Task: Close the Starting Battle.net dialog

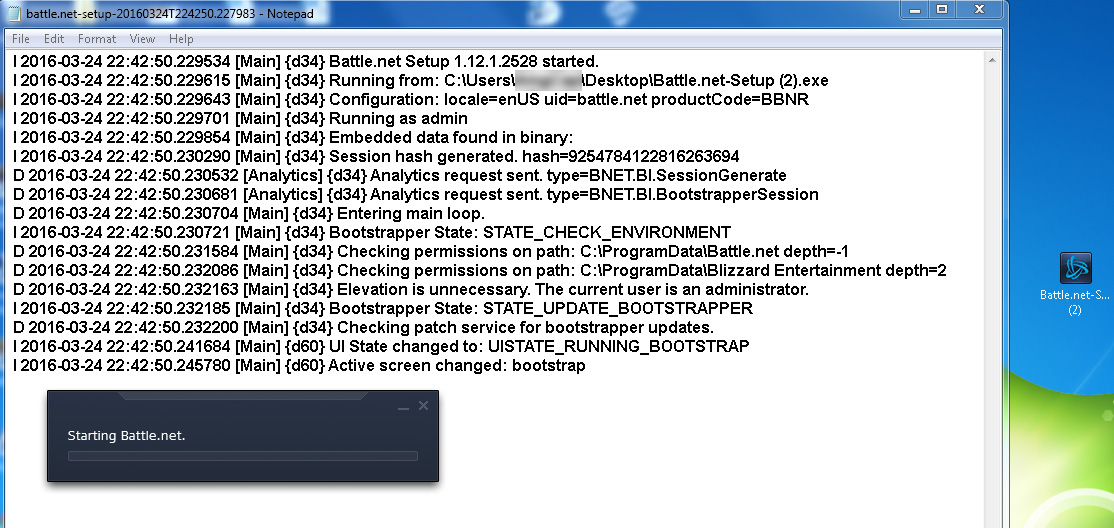Action: (x=423, y=406)
